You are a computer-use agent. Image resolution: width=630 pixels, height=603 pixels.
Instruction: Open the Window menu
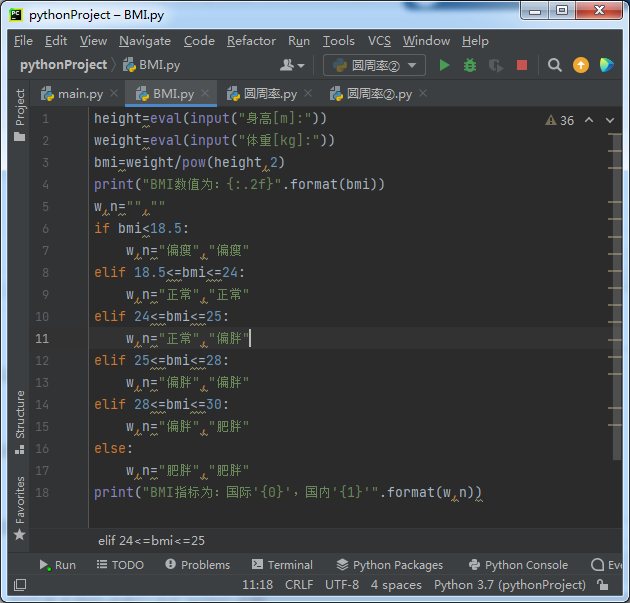tap(426, 41)
